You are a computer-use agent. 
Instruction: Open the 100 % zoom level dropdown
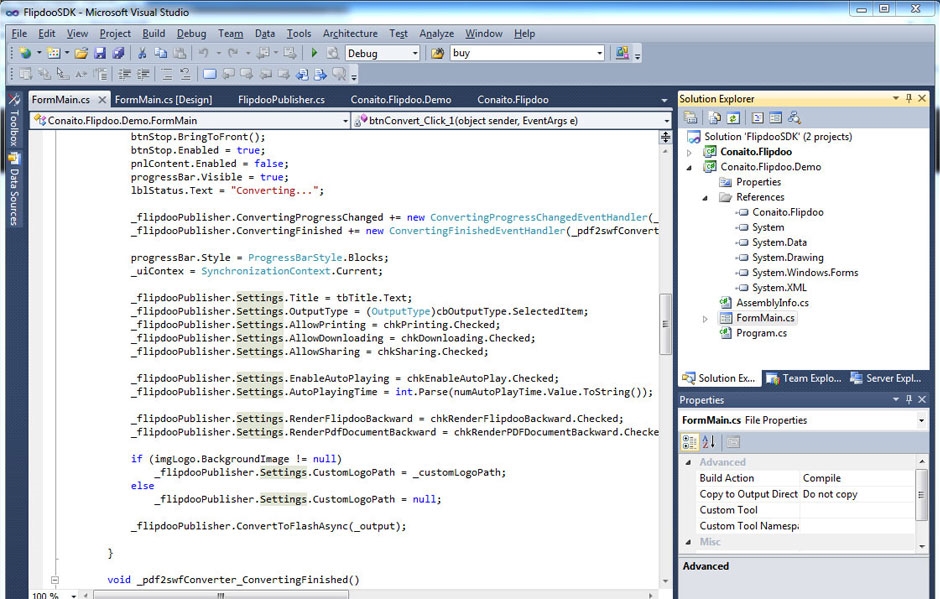(x=74, y=595)
